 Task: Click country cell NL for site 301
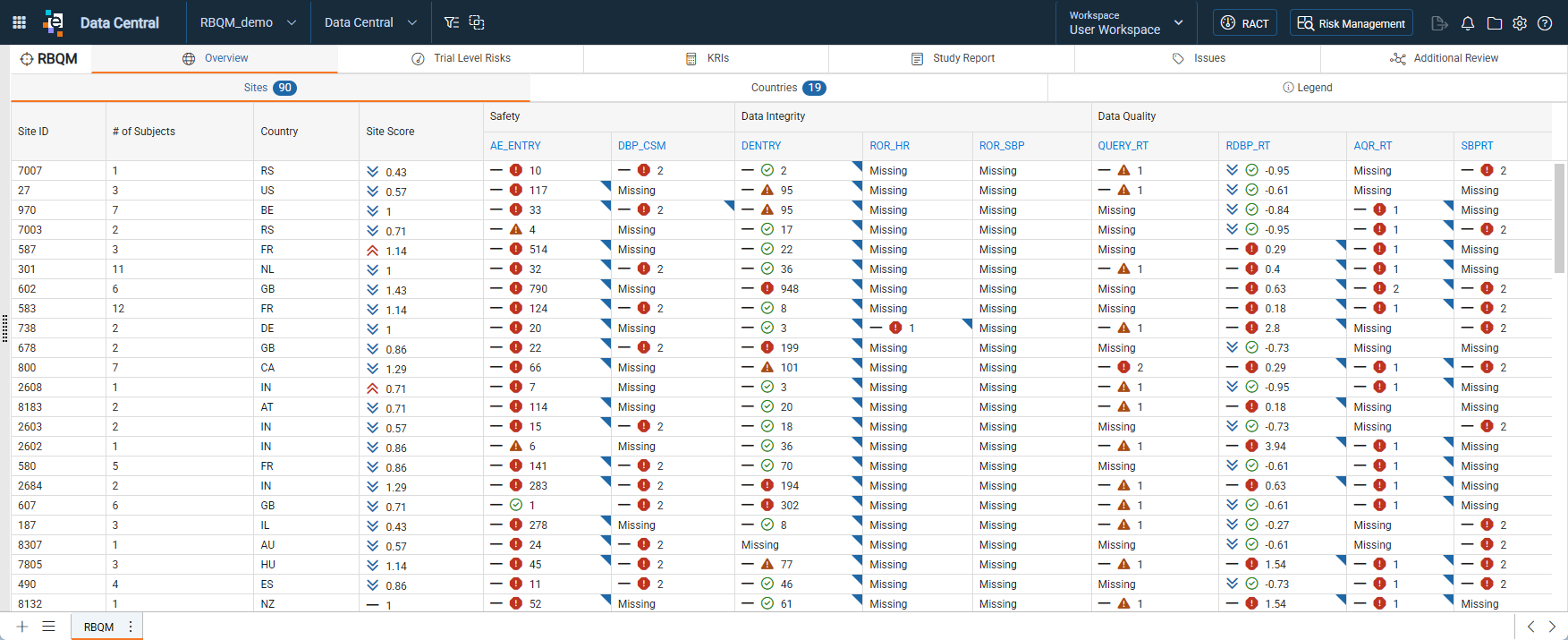click(306, 269)
